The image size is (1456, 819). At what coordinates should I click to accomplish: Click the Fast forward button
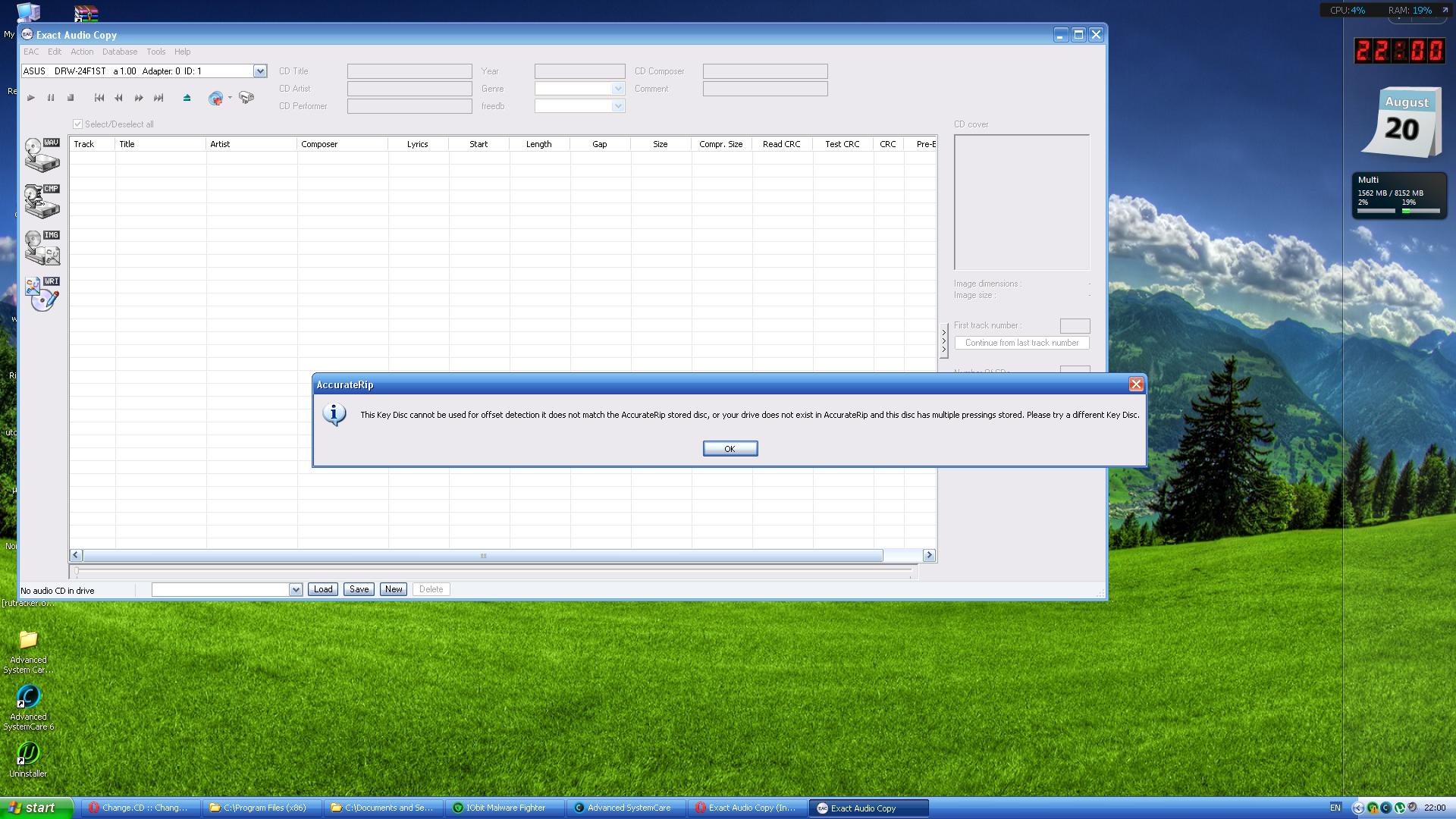pyautogui.click(x=139, y=98)
